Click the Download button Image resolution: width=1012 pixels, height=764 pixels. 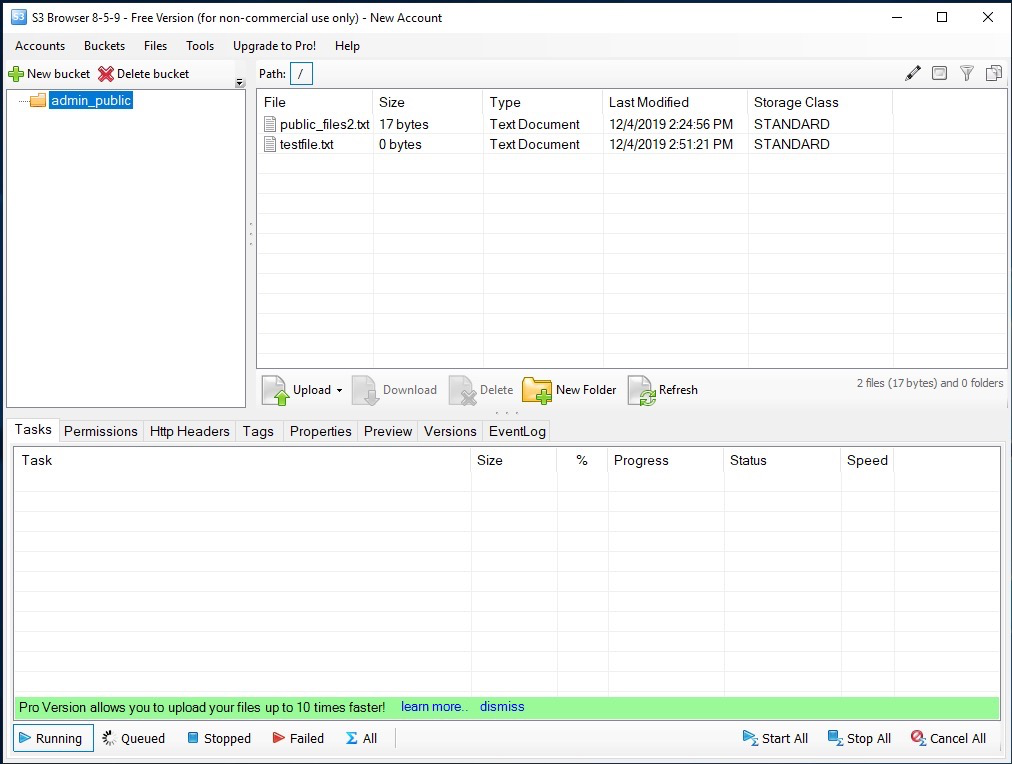tap(394, 390)
